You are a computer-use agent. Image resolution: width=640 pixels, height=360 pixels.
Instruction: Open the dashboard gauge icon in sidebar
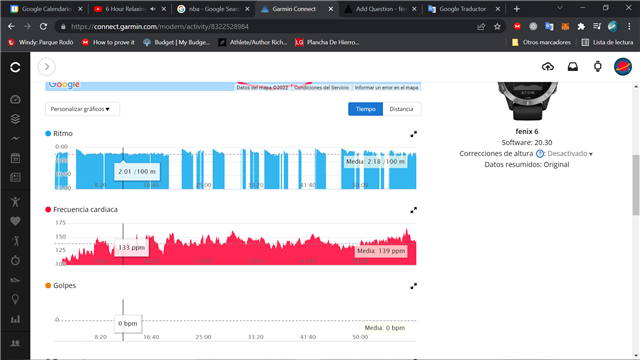(15, 99)
